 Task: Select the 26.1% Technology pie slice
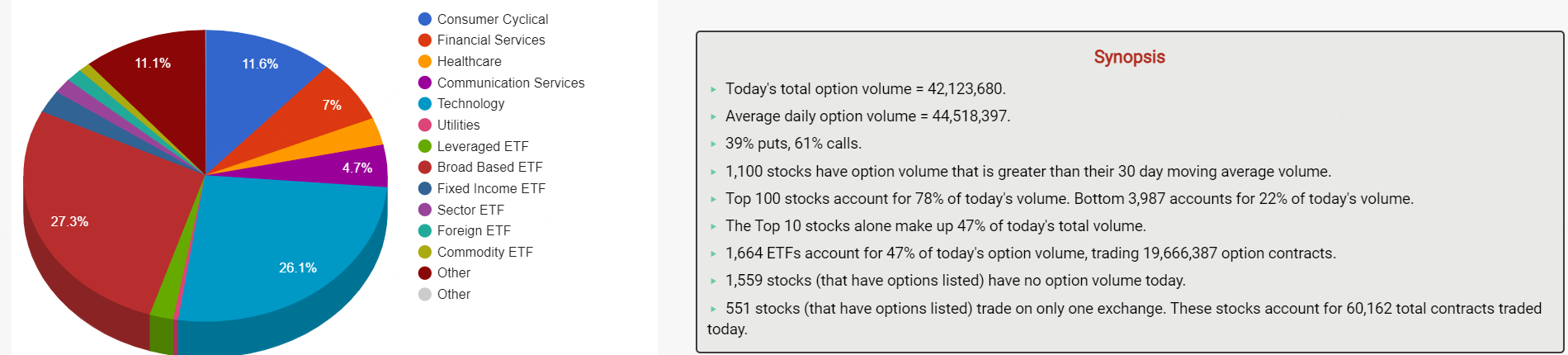coord(289,248)
